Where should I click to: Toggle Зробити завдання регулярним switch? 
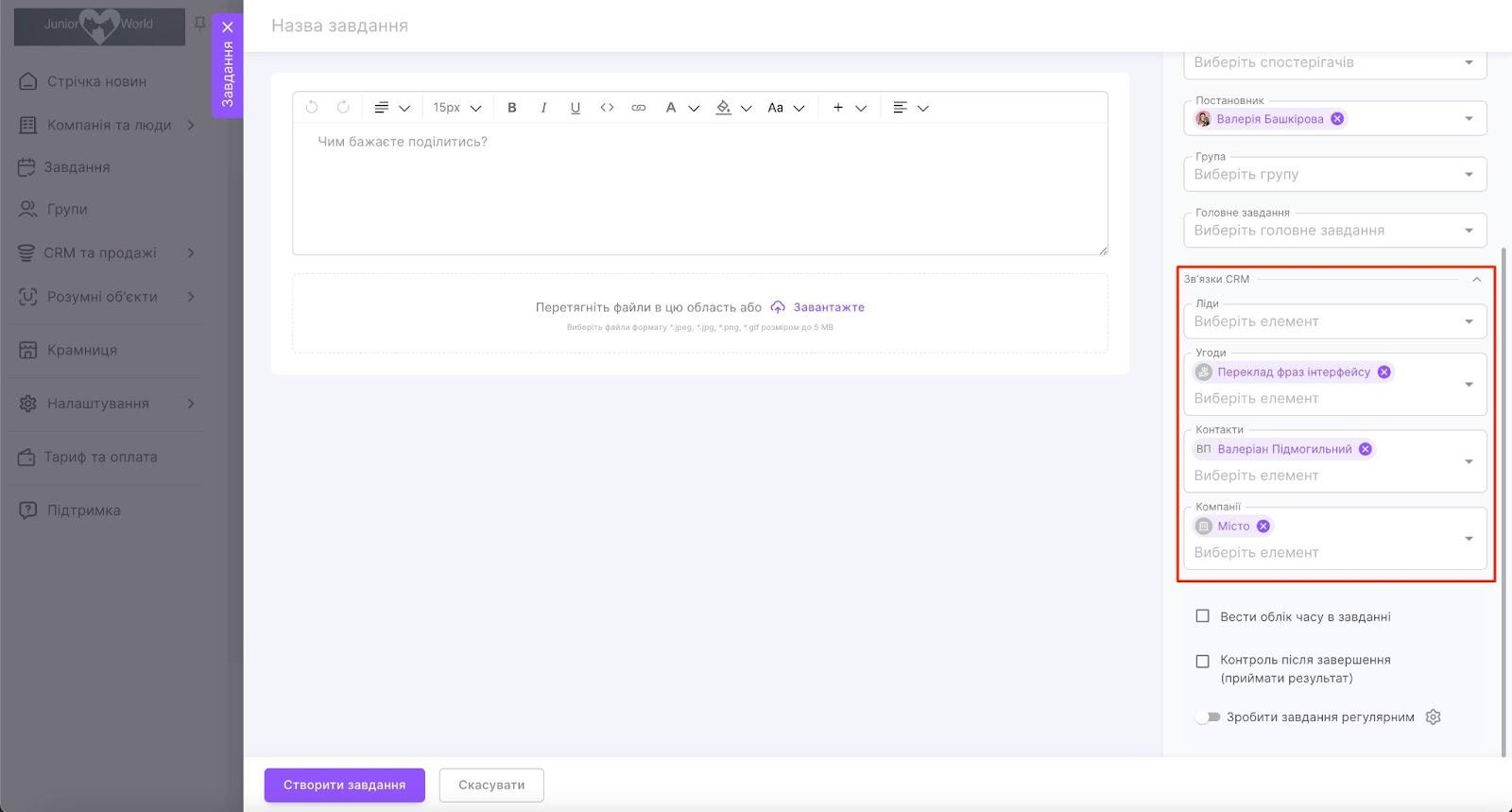1209,717
